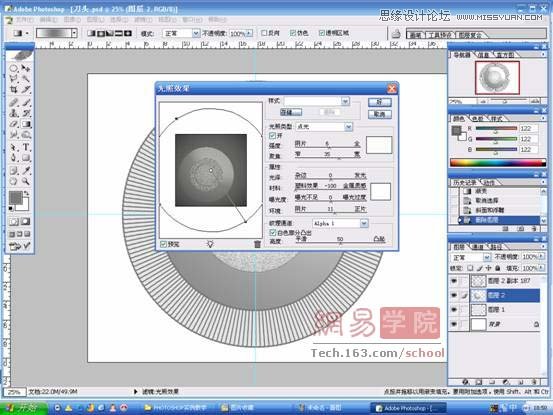The width and height of the screenshot is (553, 415).
Task: Hide the 背景 layer with eye icon
Action: point(454,324)
